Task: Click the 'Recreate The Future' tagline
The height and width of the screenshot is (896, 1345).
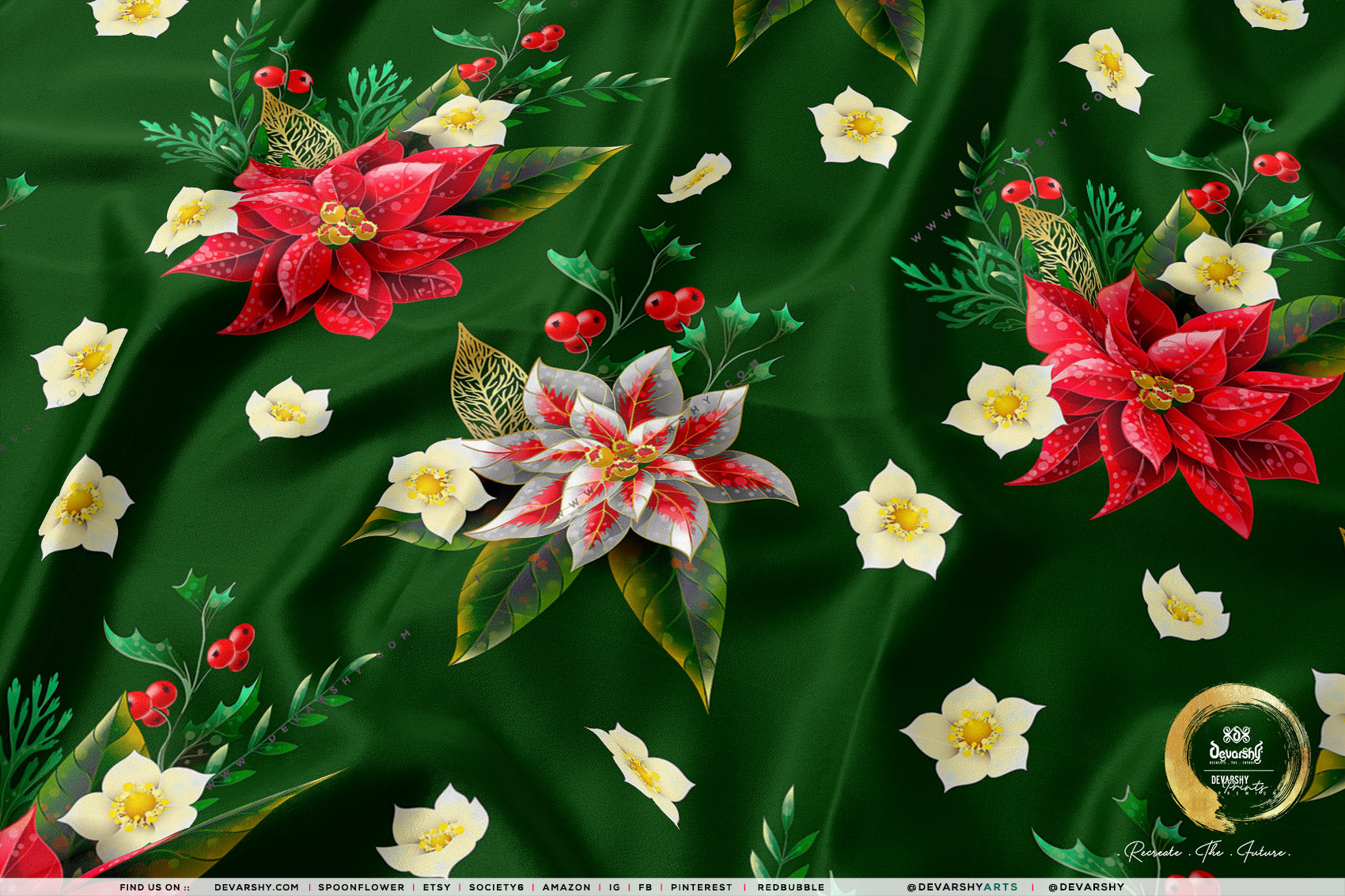Action: pos(1207,853)
